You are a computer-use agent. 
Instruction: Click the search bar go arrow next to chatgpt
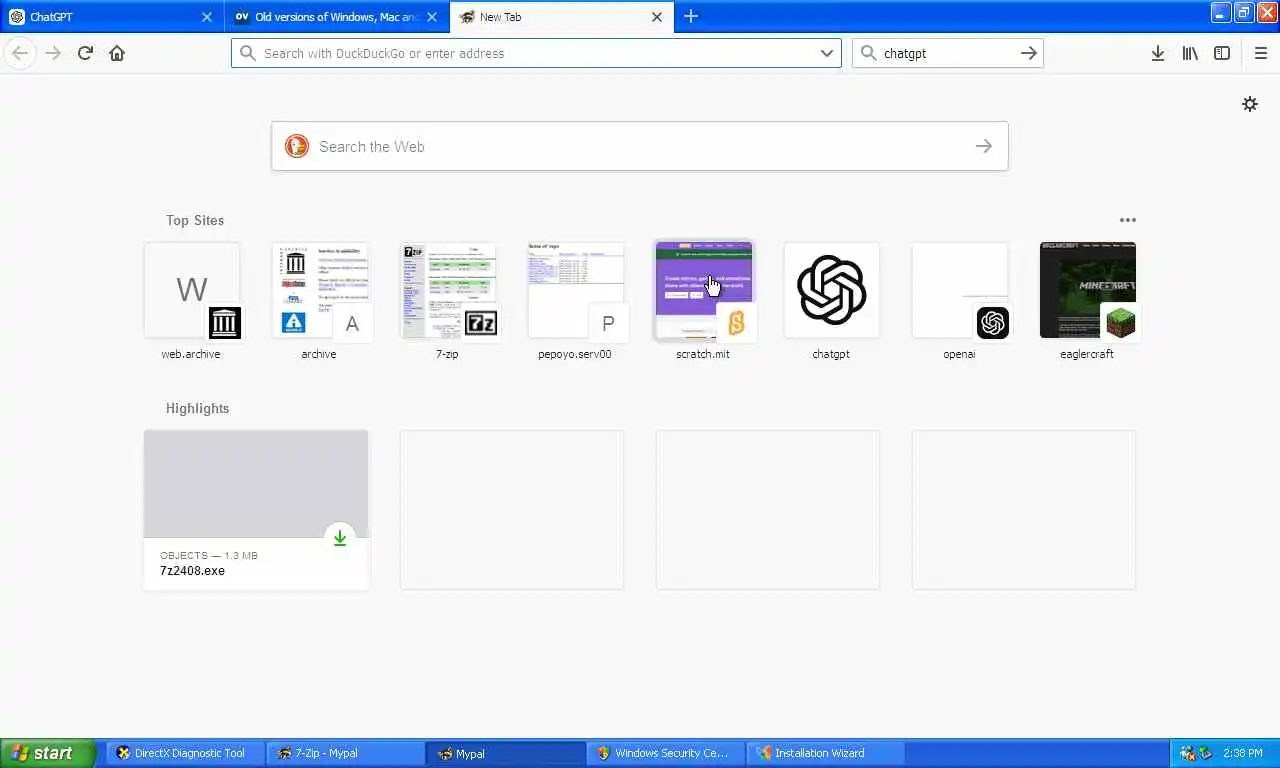[x=1029, y=53]
